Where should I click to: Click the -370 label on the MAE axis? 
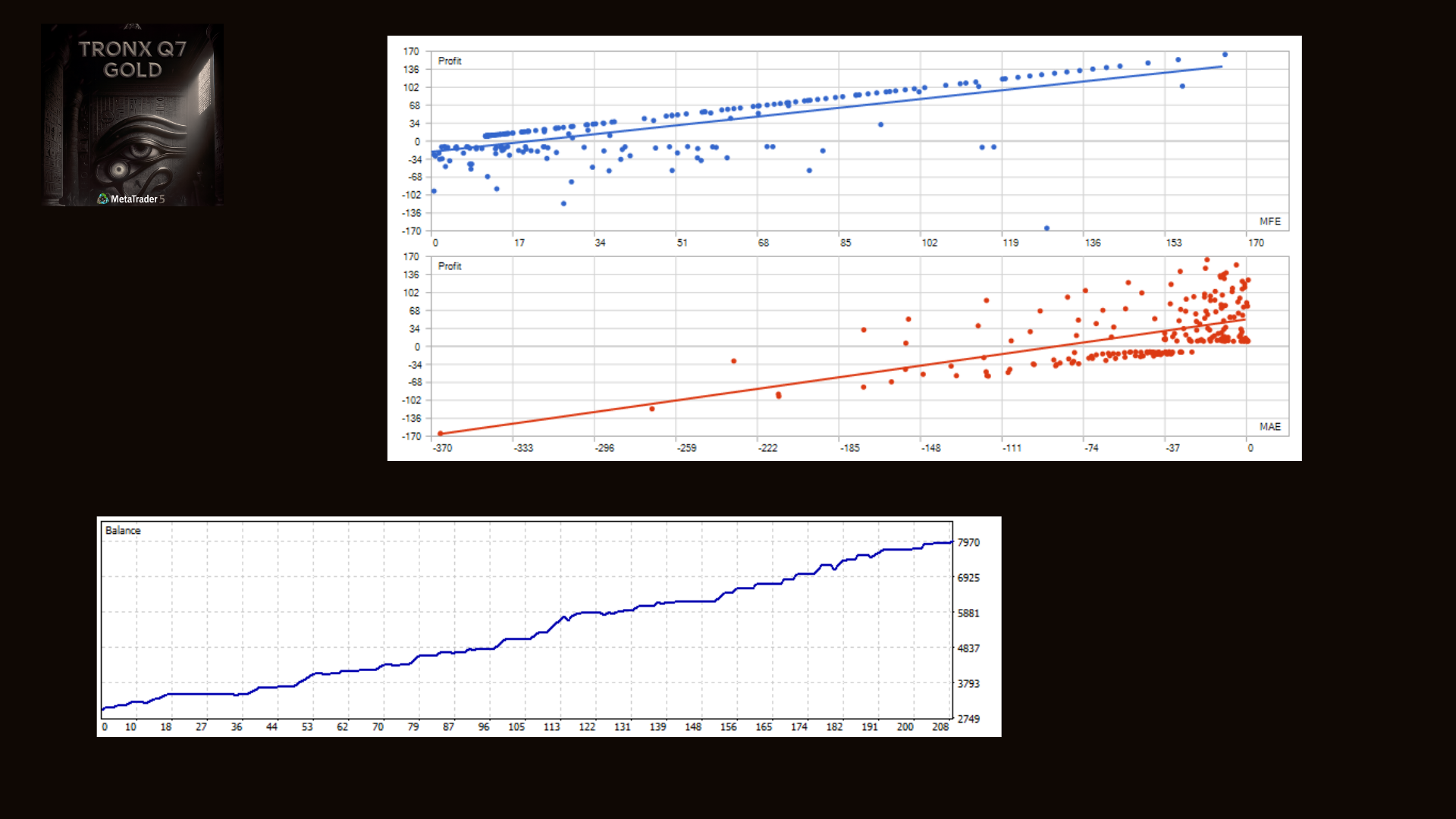pyautogui.click(x=443, y=448)
